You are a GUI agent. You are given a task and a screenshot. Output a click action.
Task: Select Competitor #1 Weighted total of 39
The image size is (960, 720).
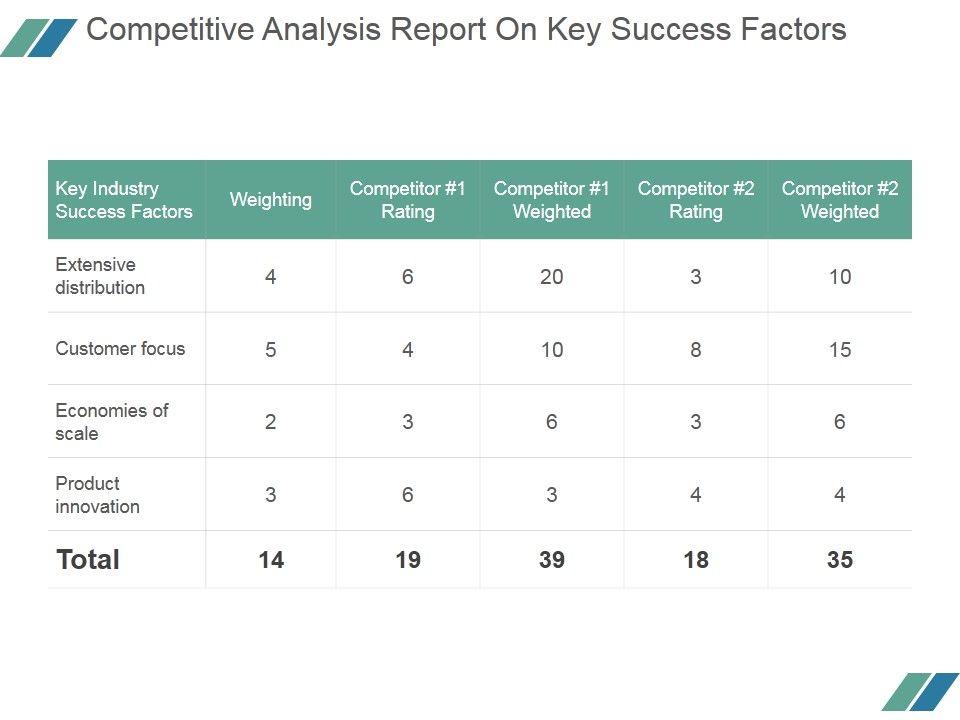click(552, 560)
